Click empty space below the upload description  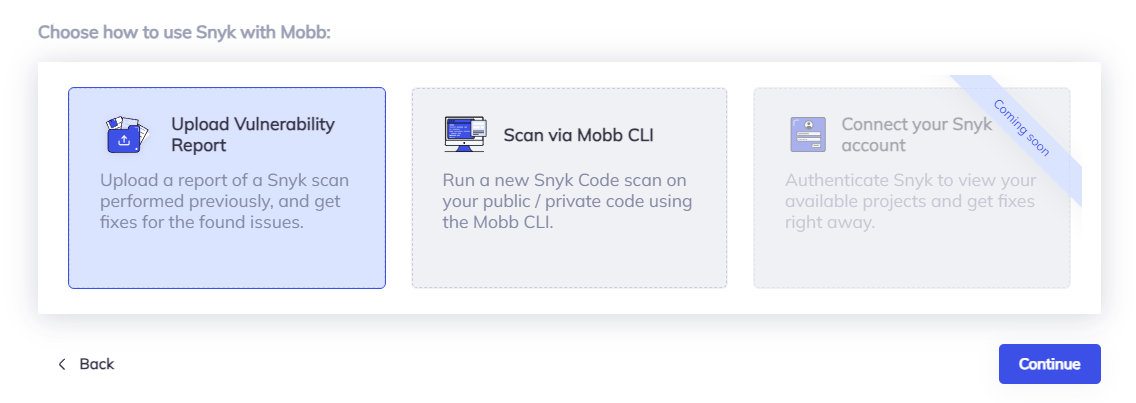(226, 258)
